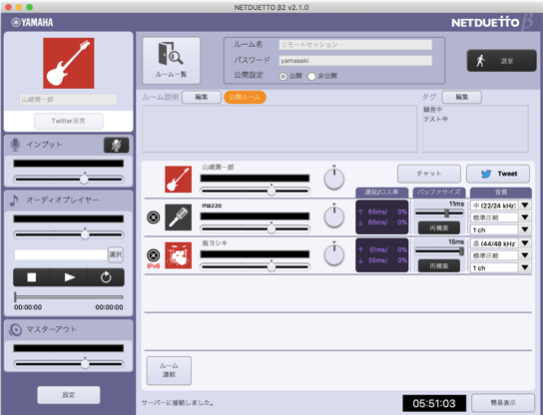Stop audio player playback
The height and width of the screenshot is (415, 543).
[32, 277]
